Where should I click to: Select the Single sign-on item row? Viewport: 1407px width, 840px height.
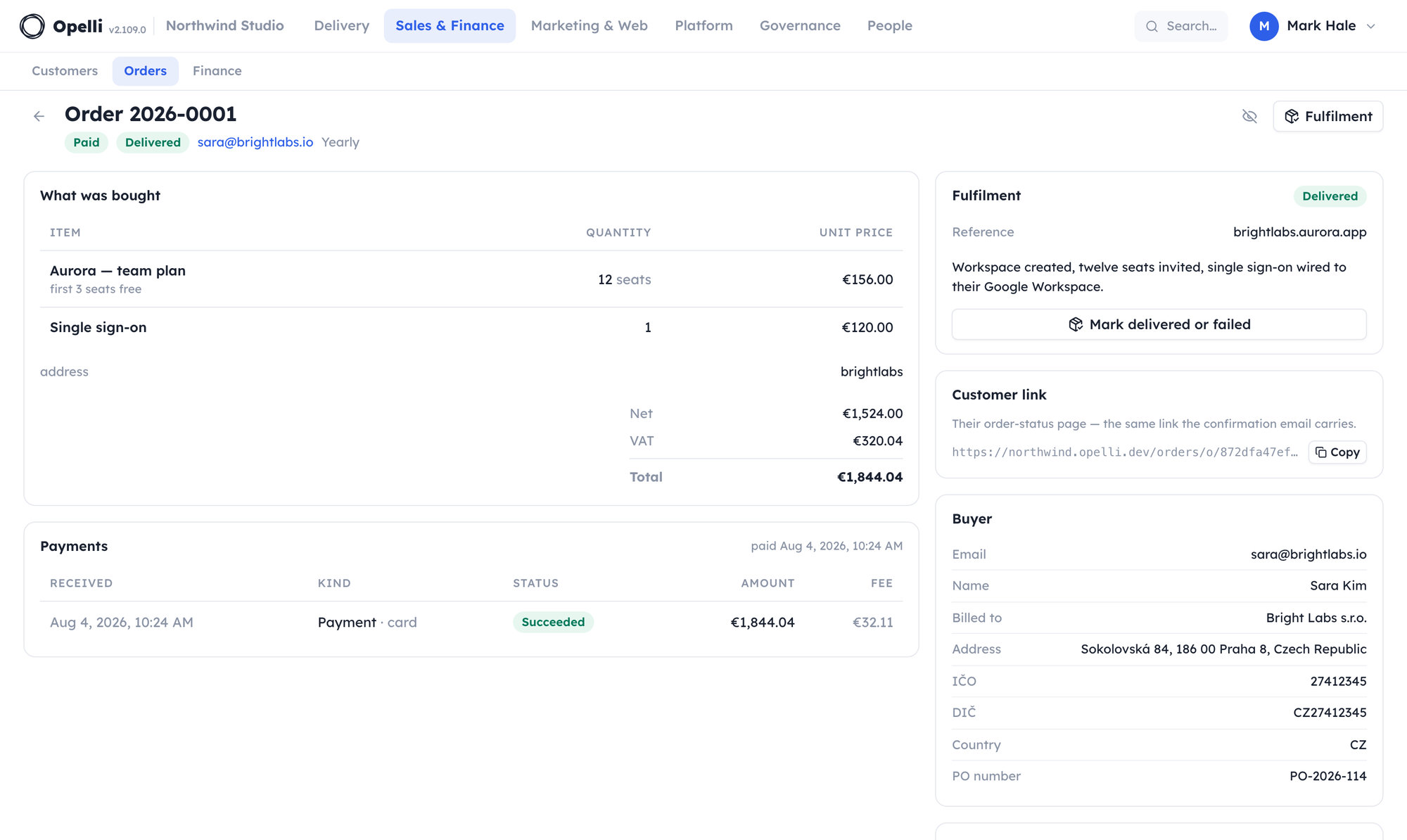471,327
